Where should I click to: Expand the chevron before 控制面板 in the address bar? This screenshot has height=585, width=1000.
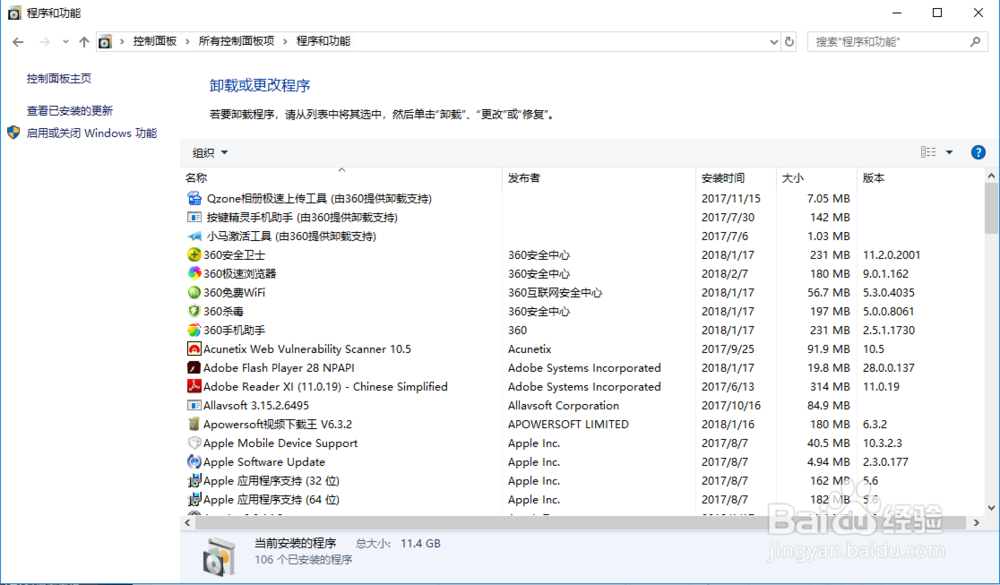pos(122,41)
